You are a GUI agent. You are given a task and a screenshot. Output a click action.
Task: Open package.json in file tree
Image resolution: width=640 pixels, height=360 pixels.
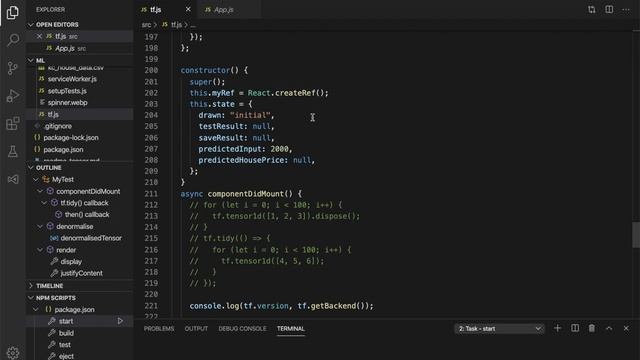coord(80,149)
